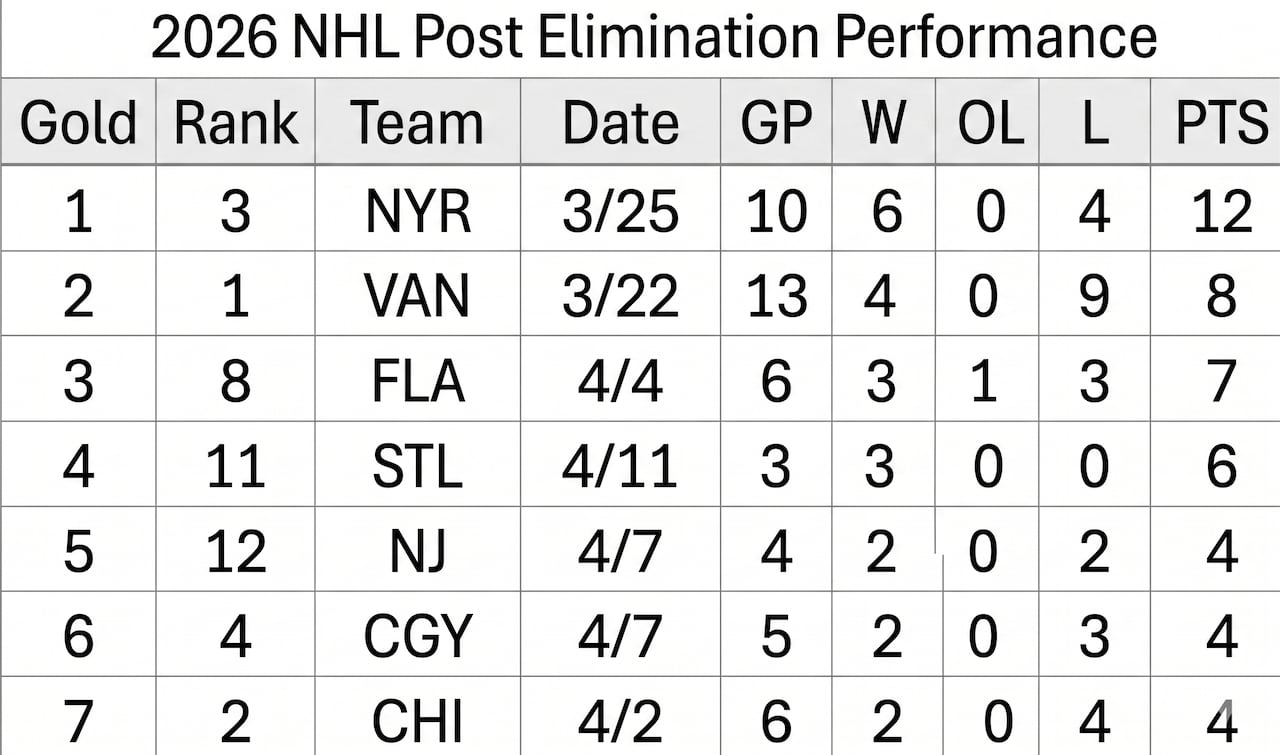The width and height of the screenshot is (1280, 755).
Task: Click the PTS column header
Action: 1221,123
